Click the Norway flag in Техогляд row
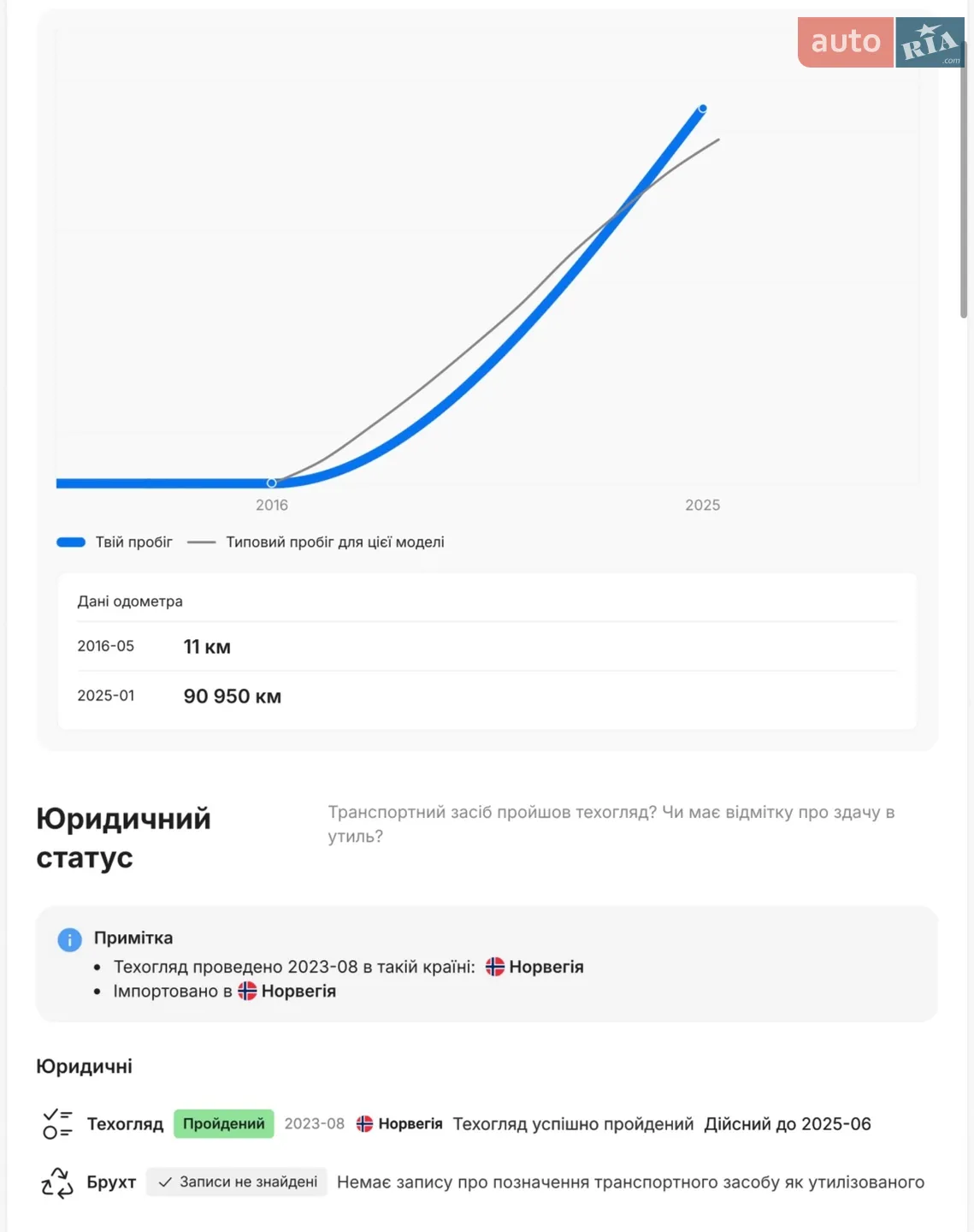The height and width of the screenshot is (1232, 974). (x=364, y=1123)
